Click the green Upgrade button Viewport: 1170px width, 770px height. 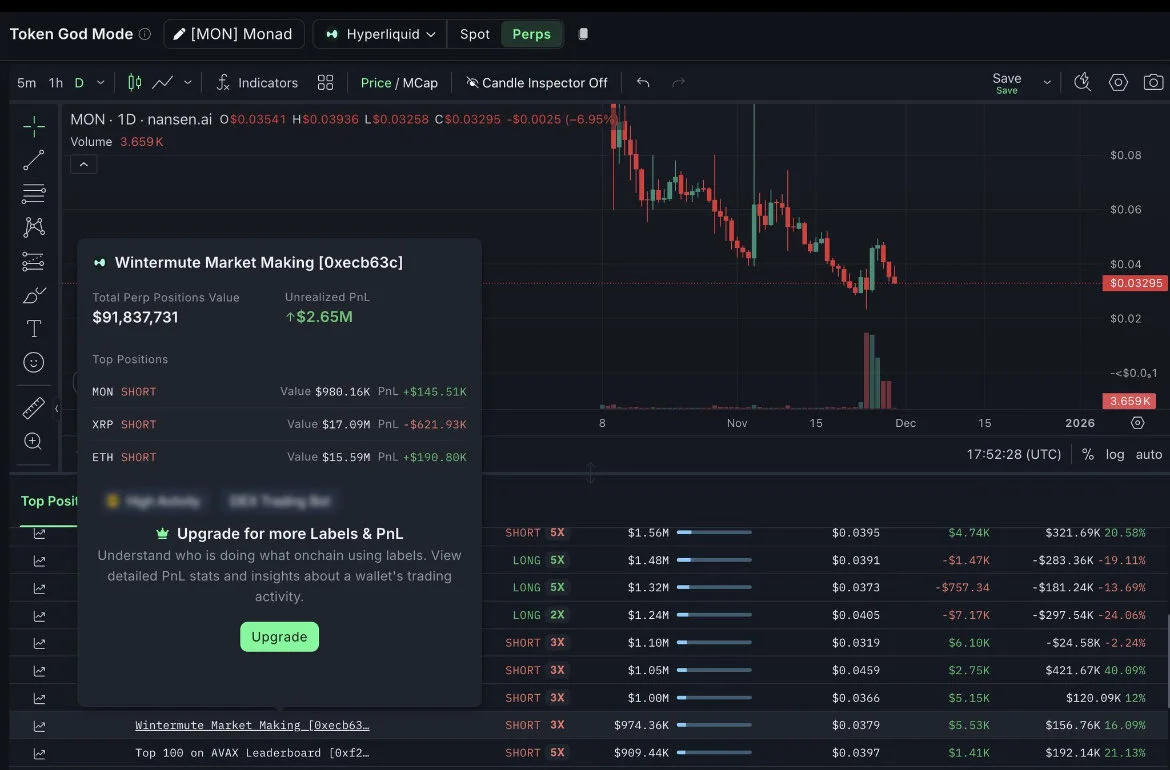pyautogui.click(x=279, y=637)
